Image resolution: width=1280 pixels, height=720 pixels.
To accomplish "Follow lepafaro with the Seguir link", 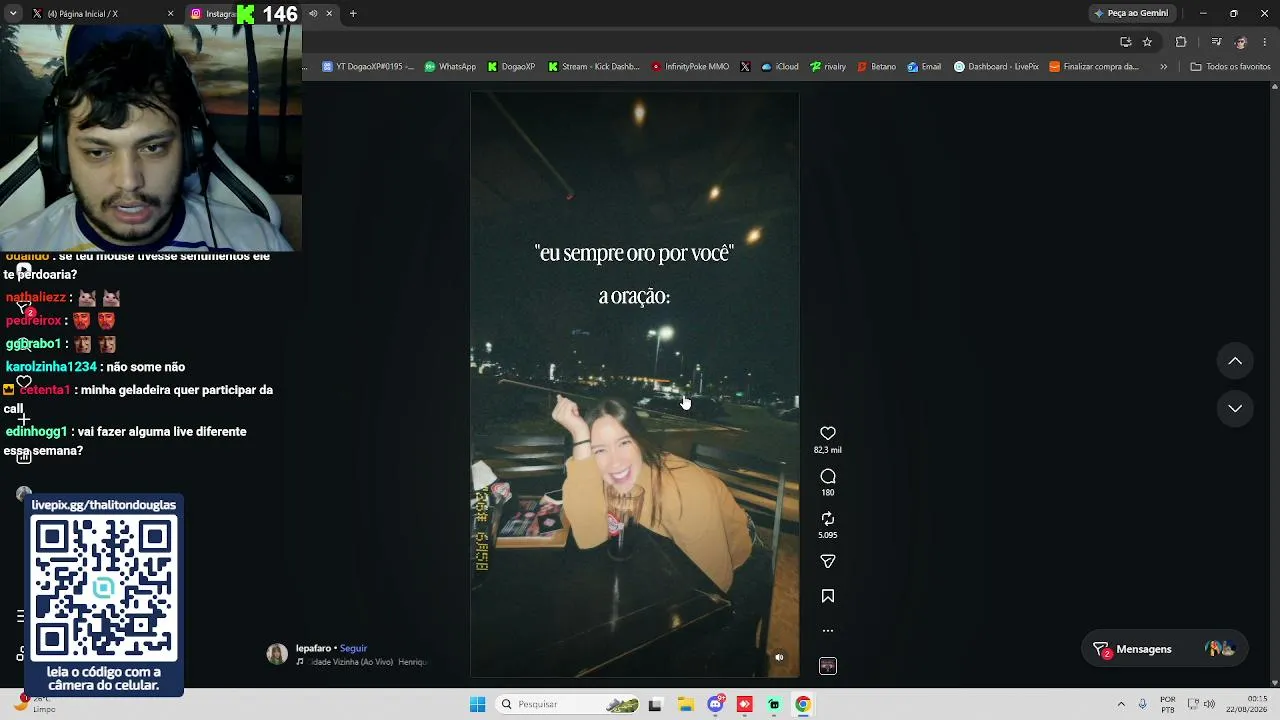I will (x=353, y=648).
